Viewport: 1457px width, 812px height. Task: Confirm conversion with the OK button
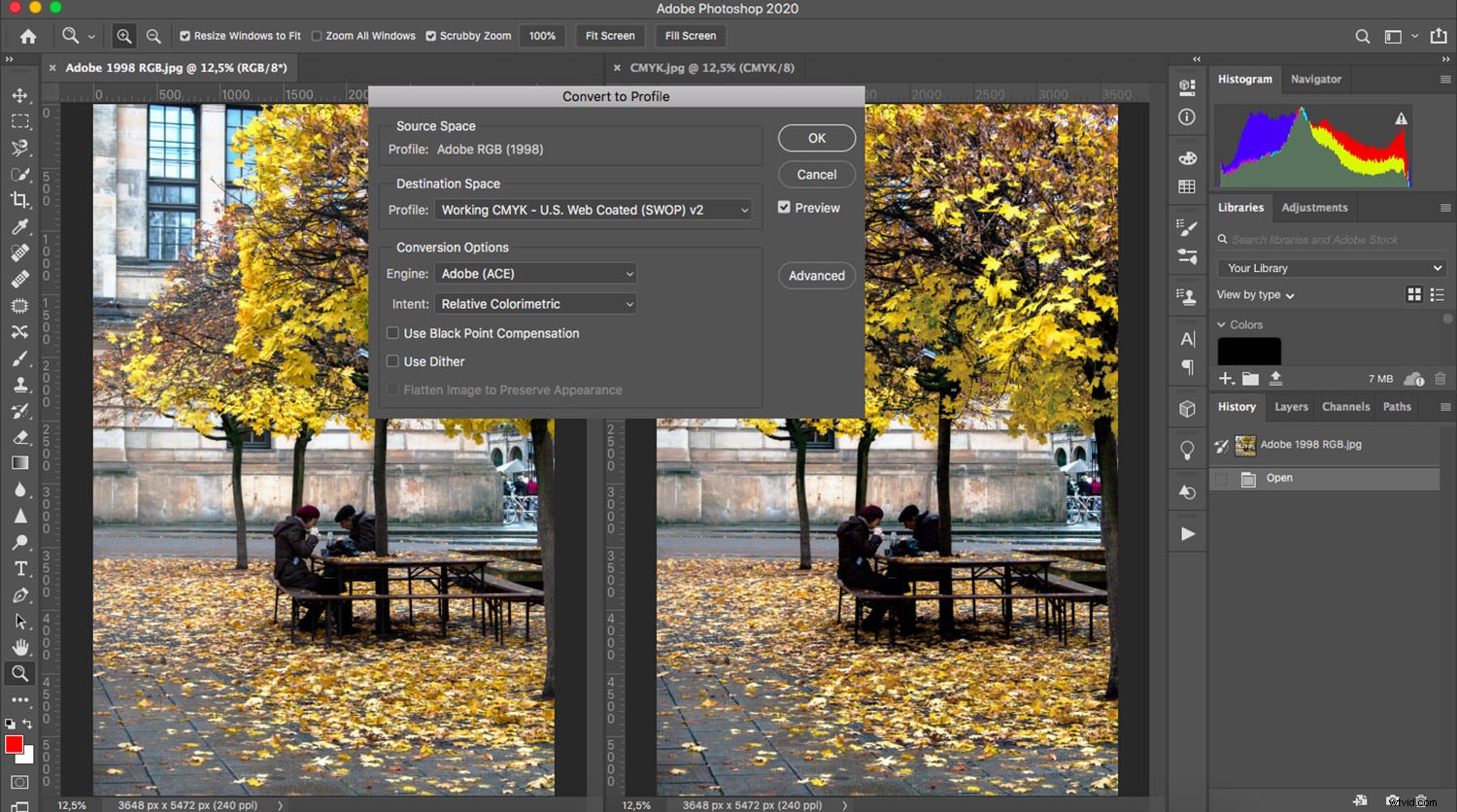pos(816,137)
